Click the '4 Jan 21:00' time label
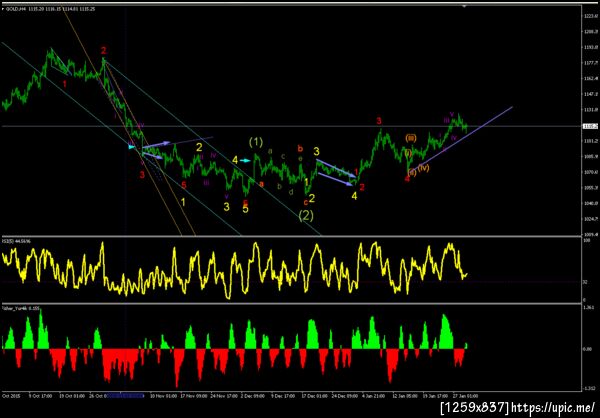This screenshot has width=600, height=418. [374, 395]
